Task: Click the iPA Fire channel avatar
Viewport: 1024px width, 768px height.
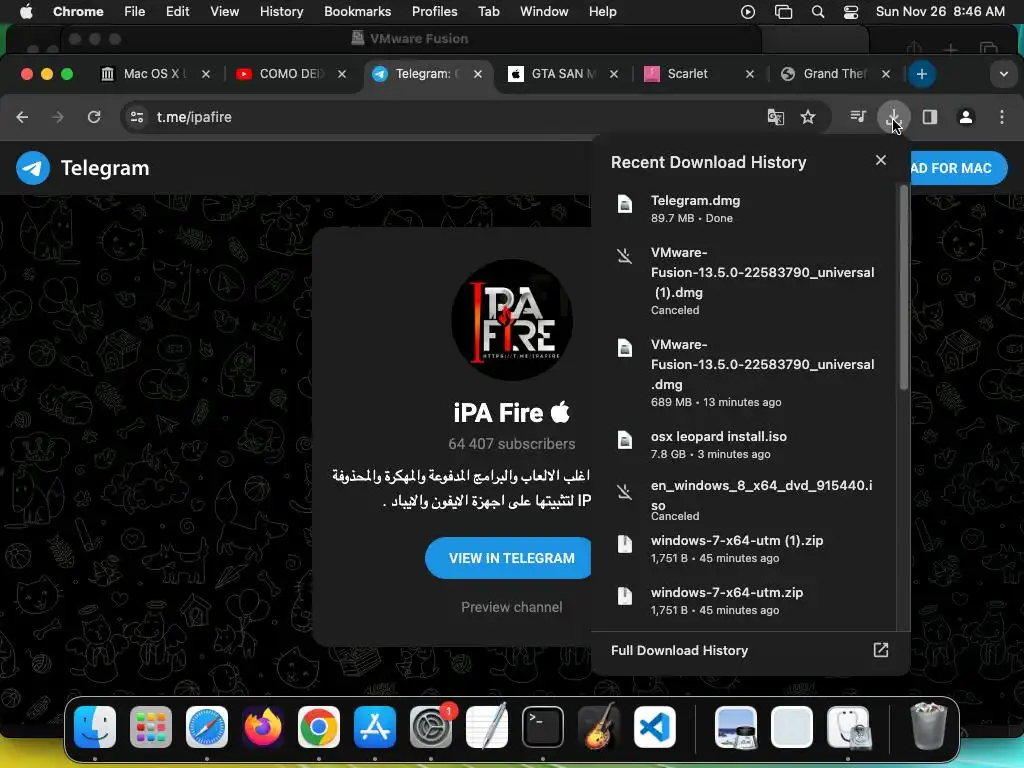Action: 512,320
